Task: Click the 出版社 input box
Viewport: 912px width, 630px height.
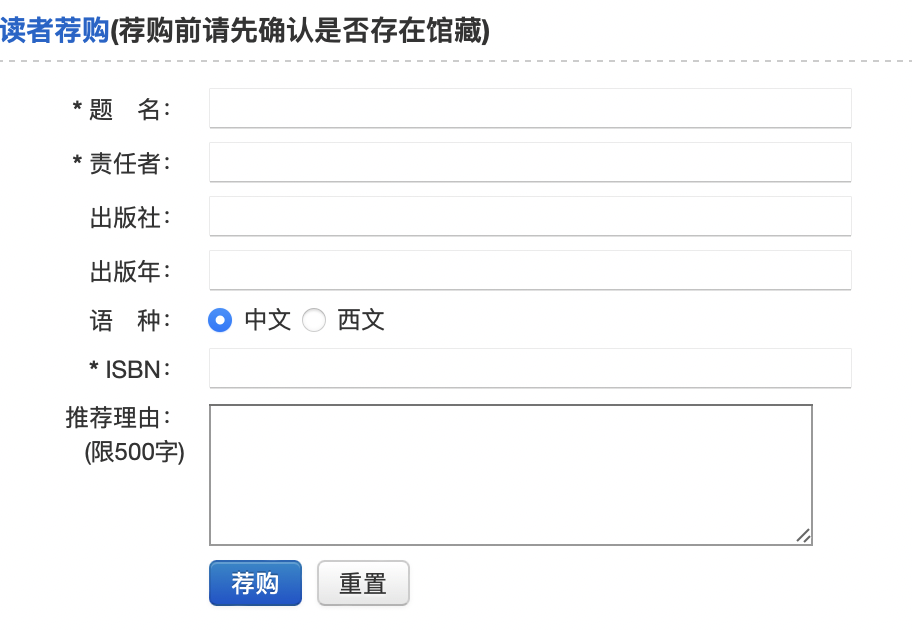Action: point(529,216)
